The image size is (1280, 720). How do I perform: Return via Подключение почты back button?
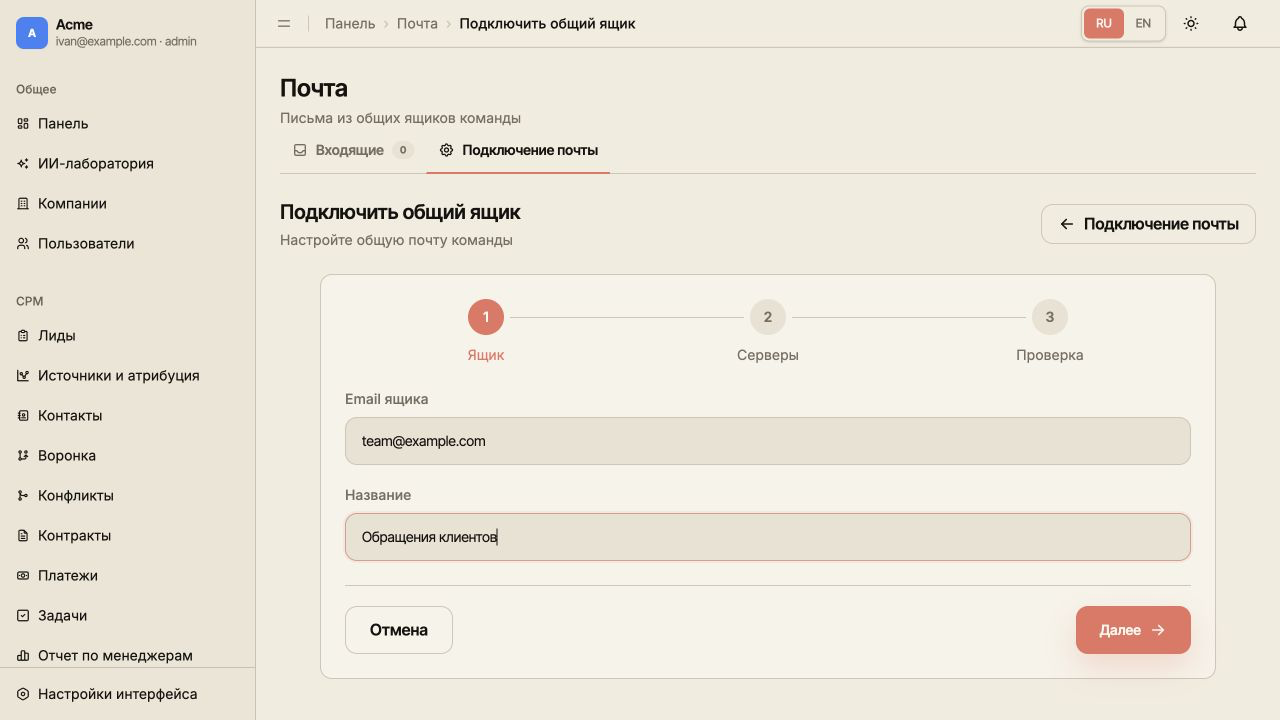click(x=1148, y=224)
